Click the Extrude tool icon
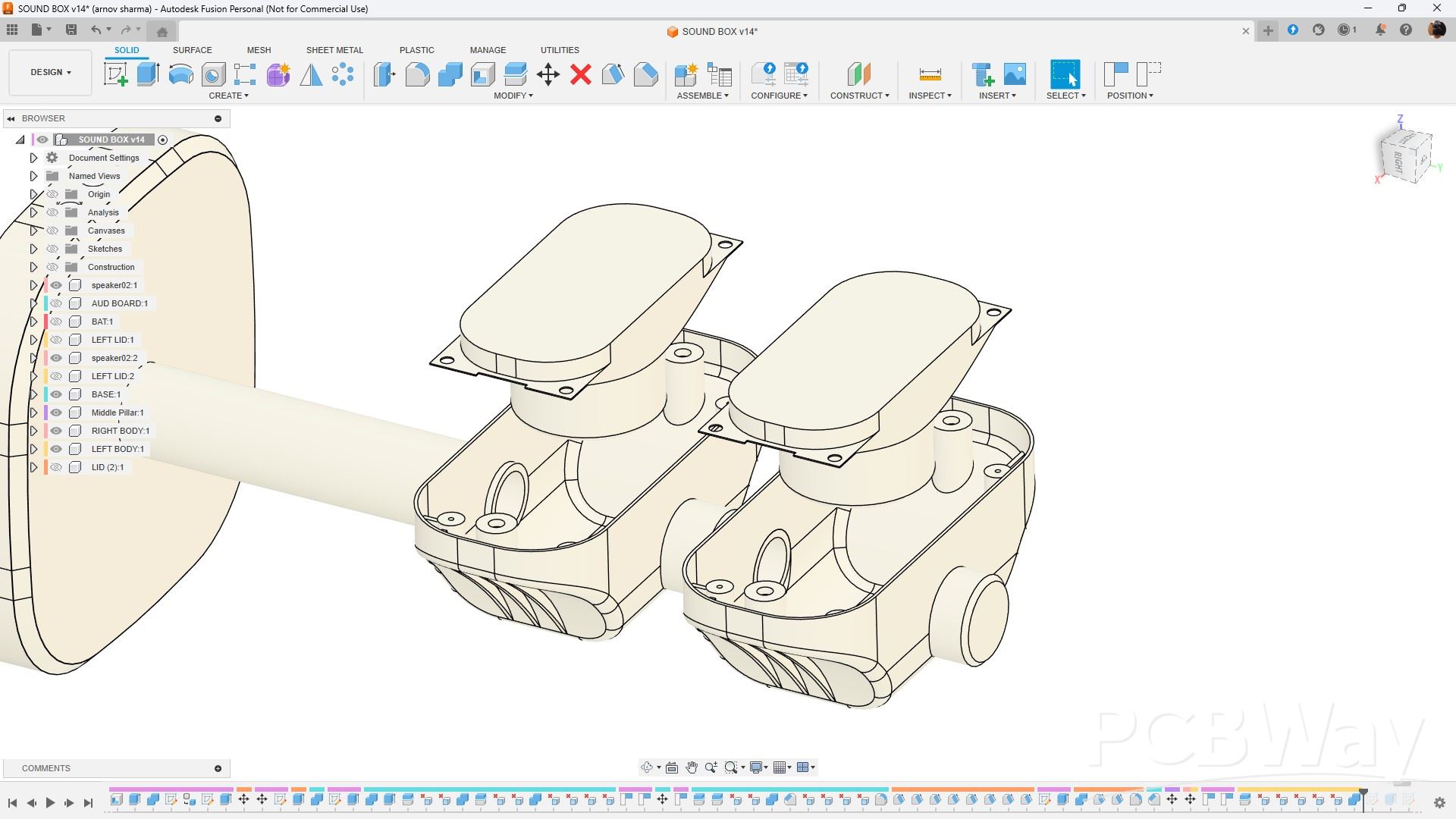This screenshot has width=1456, height=819. [x=148, y=74]
